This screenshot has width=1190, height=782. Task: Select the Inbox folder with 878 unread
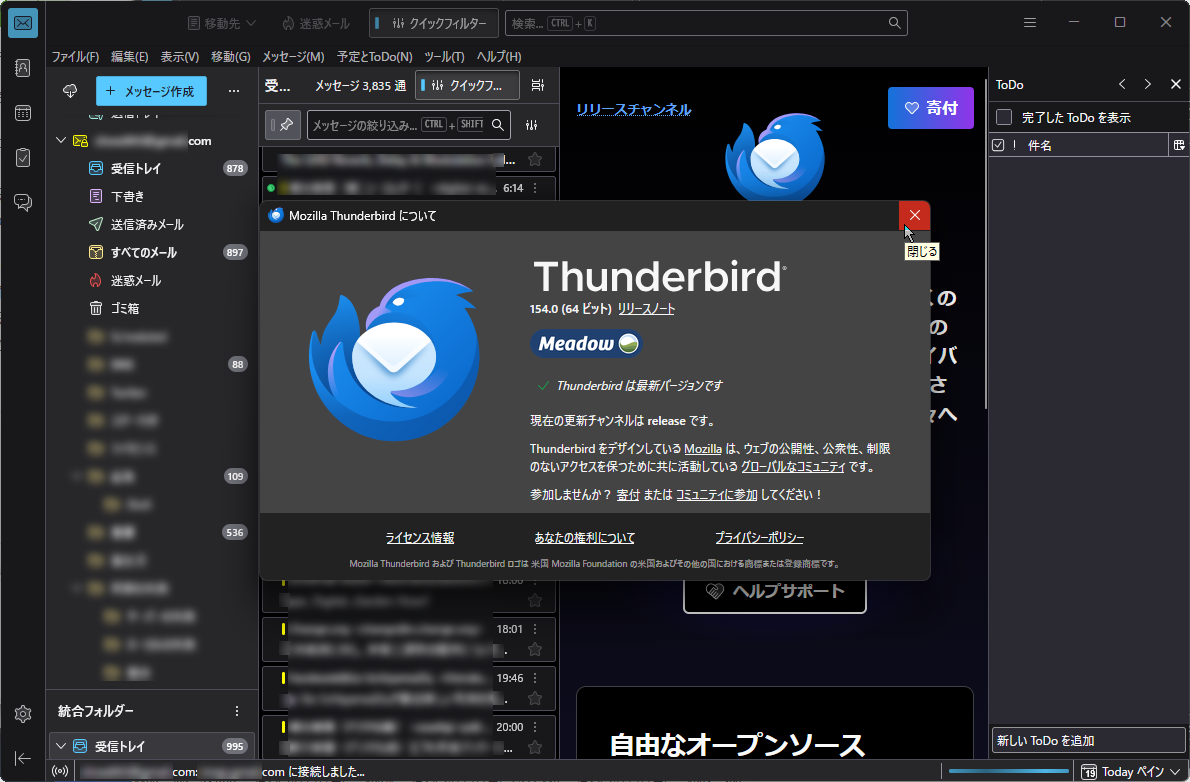tap(153, 169)
